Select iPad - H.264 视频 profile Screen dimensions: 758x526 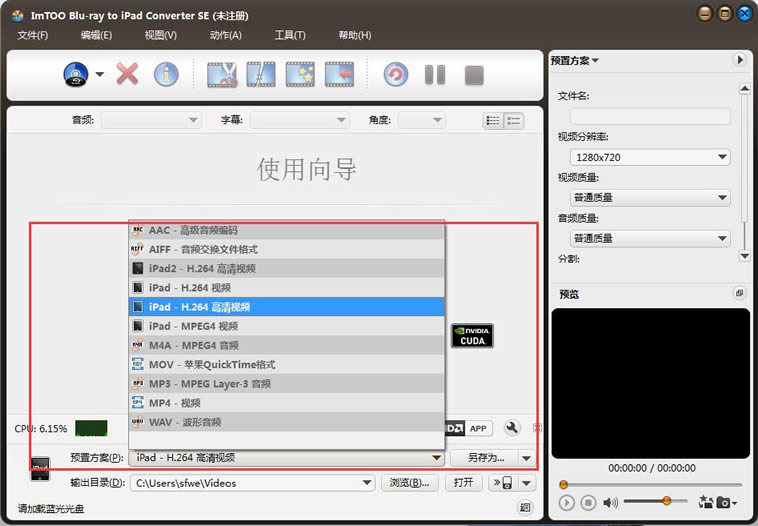(x=287, y=288)
